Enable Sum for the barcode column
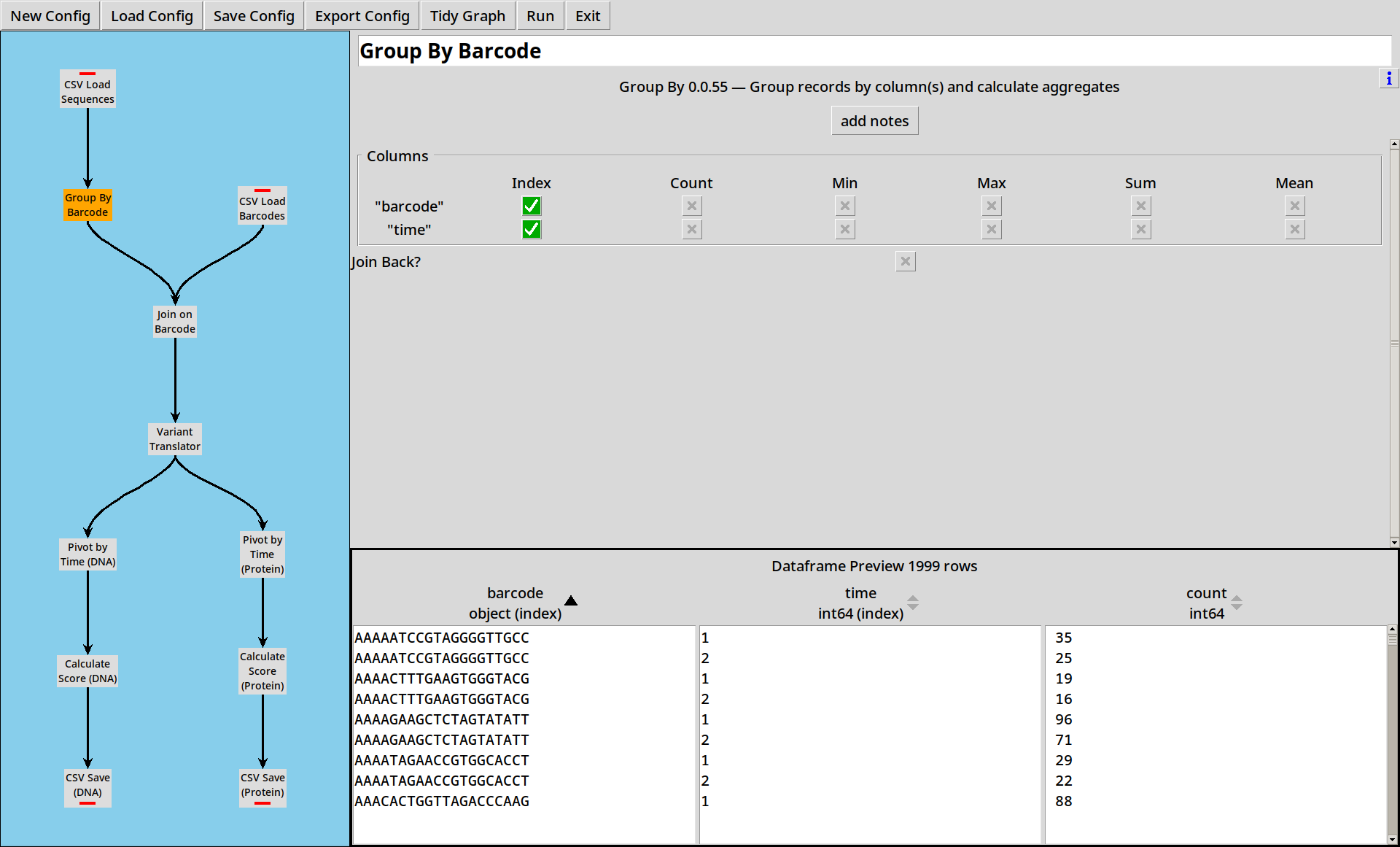This screenshot has width=1400, height=847. pyautogui.click(x=1141, y=206)
